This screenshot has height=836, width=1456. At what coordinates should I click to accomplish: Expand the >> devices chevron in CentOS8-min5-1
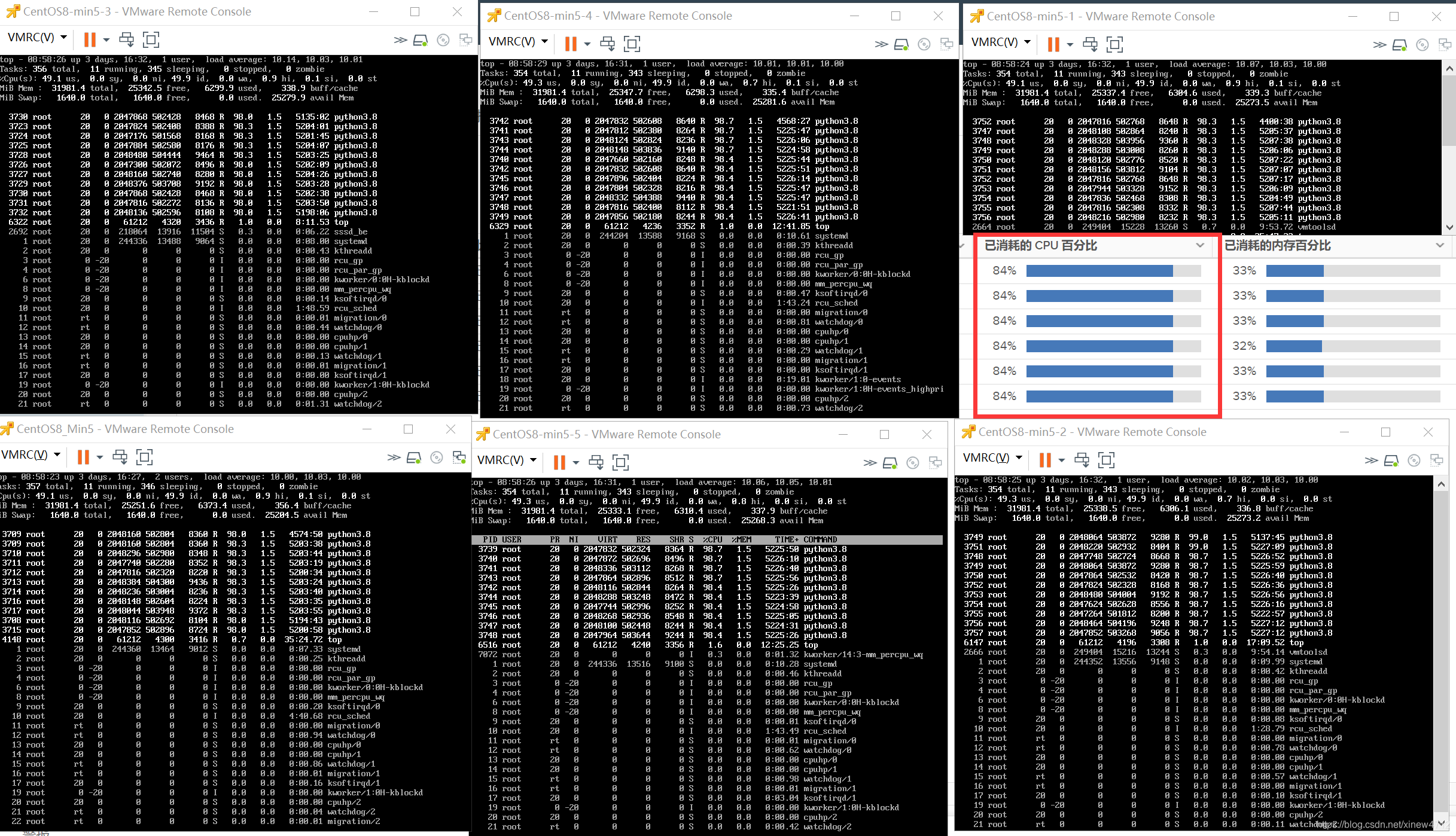click(1379, 45)
